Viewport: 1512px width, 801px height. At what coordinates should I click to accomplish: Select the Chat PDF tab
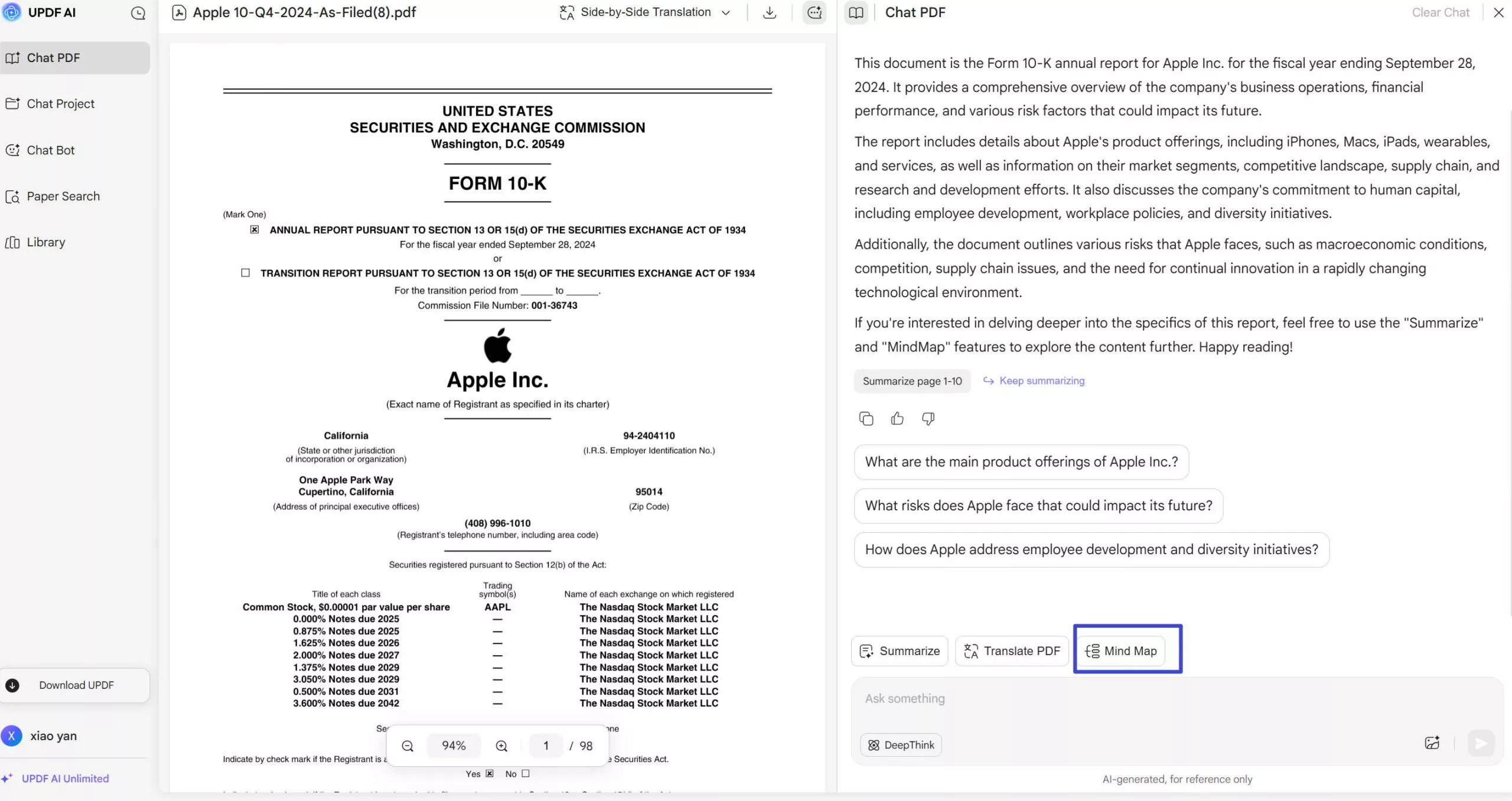53,57
